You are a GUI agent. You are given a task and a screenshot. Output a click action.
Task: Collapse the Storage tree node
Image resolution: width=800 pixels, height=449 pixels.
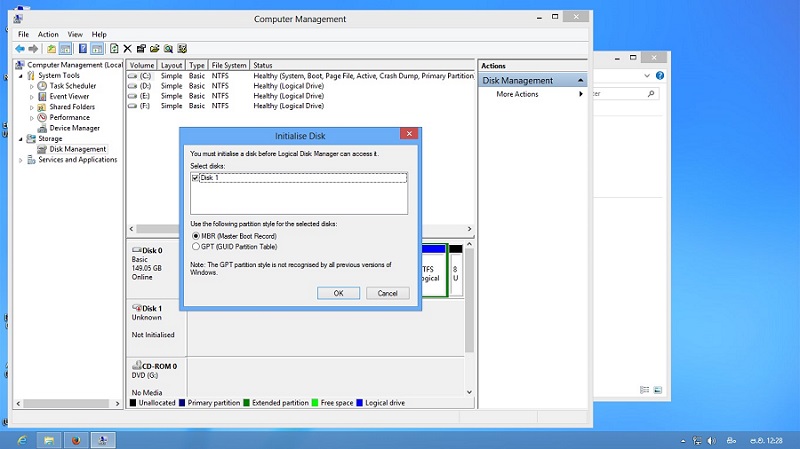click(x=21, y=139)
